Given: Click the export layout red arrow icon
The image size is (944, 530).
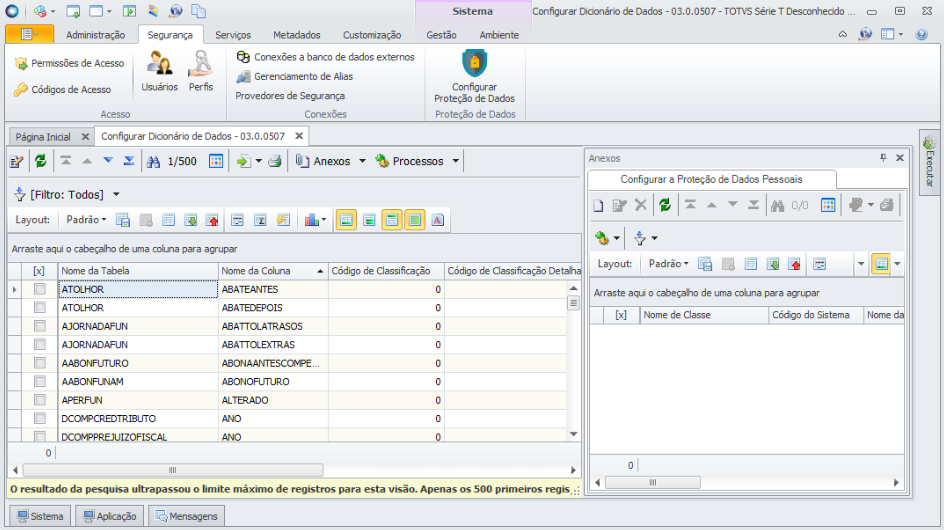Looking at the screenshot, I should [212, 220].
